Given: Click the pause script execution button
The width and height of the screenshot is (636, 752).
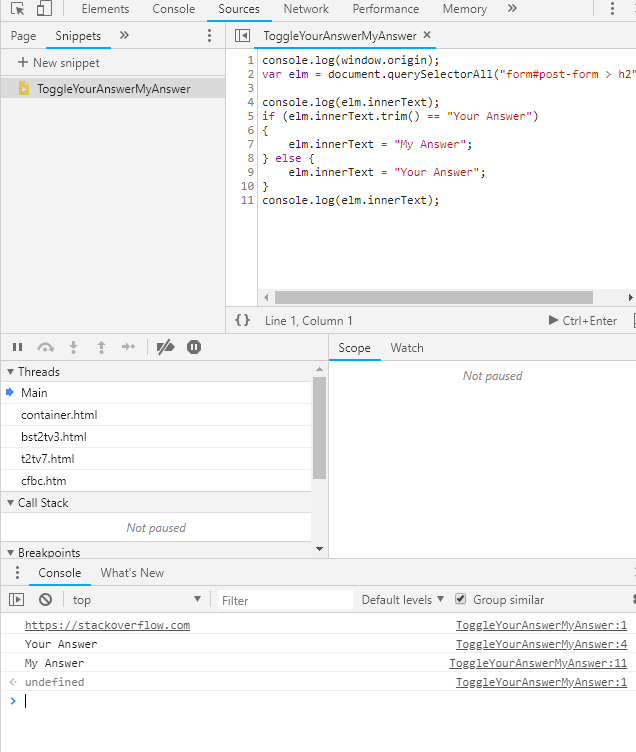Looking at the screenshot, I should 17,347.
